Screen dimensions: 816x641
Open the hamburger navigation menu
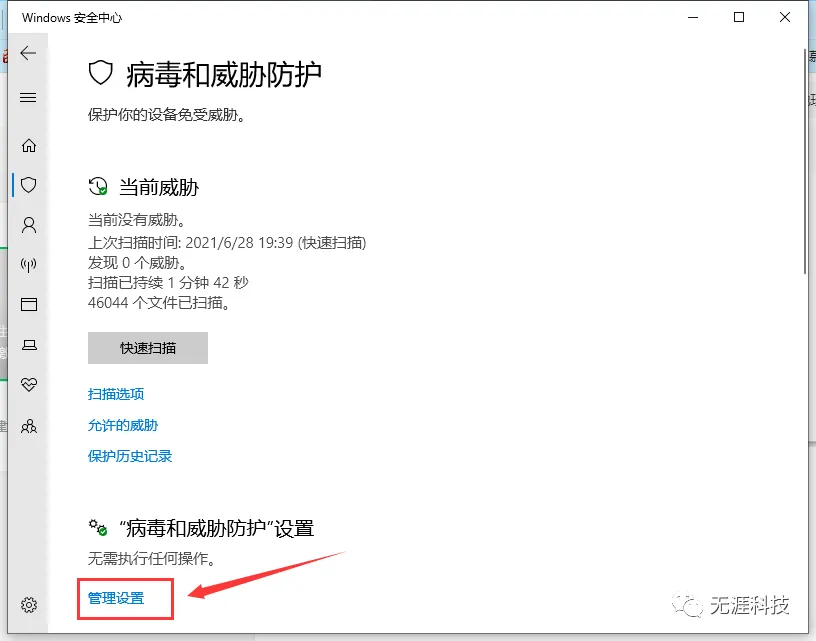[x=28, y=97]
